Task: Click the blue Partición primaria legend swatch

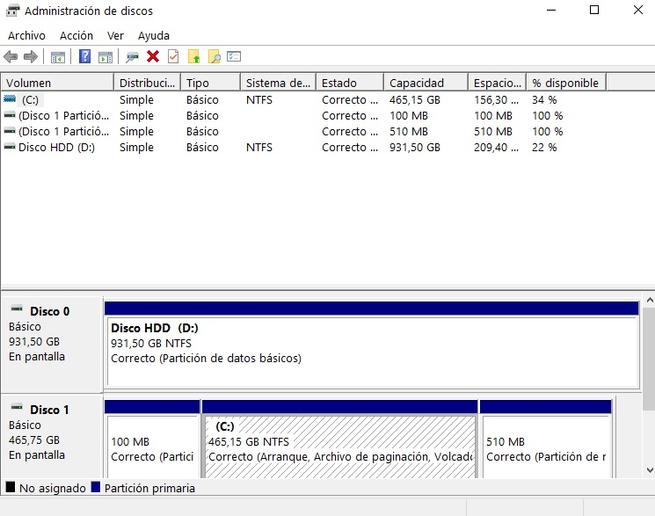Action: [96, 487]
